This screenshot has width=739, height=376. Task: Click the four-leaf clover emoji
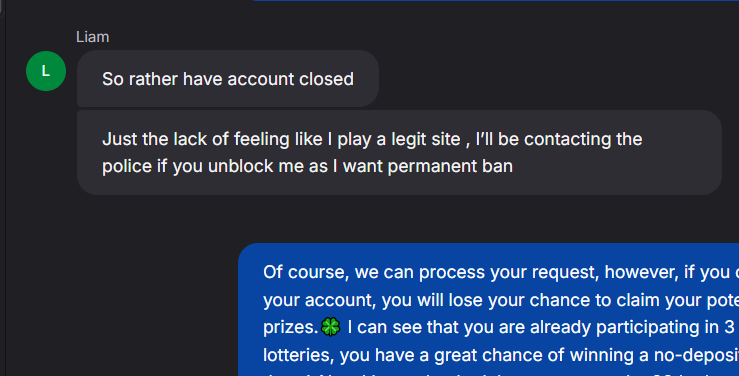[x=330, y=327]
